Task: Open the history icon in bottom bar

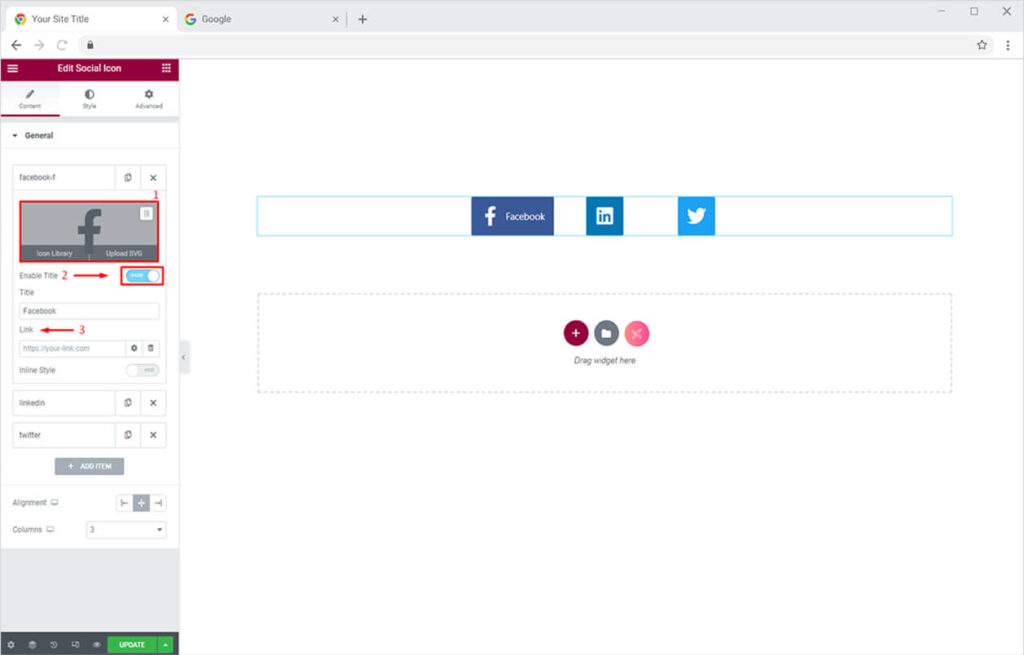Action: click(x=53, y=645)
